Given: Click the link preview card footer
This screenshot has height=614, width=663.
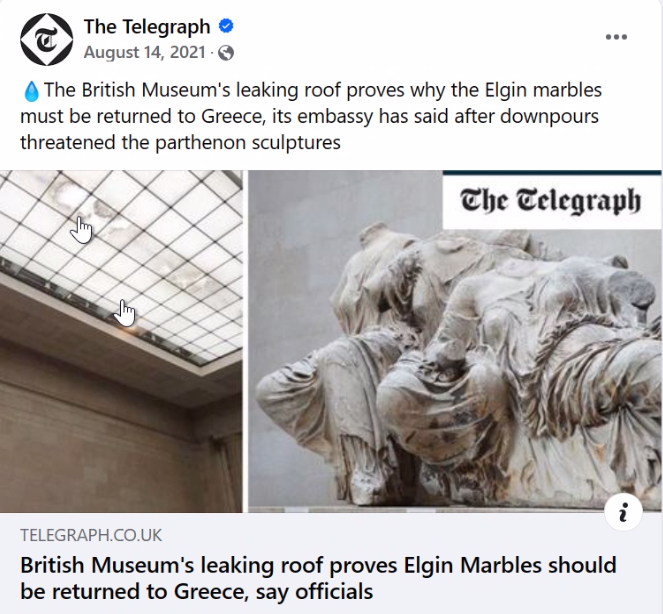Looking at the screenshot, I should (331, 563).
